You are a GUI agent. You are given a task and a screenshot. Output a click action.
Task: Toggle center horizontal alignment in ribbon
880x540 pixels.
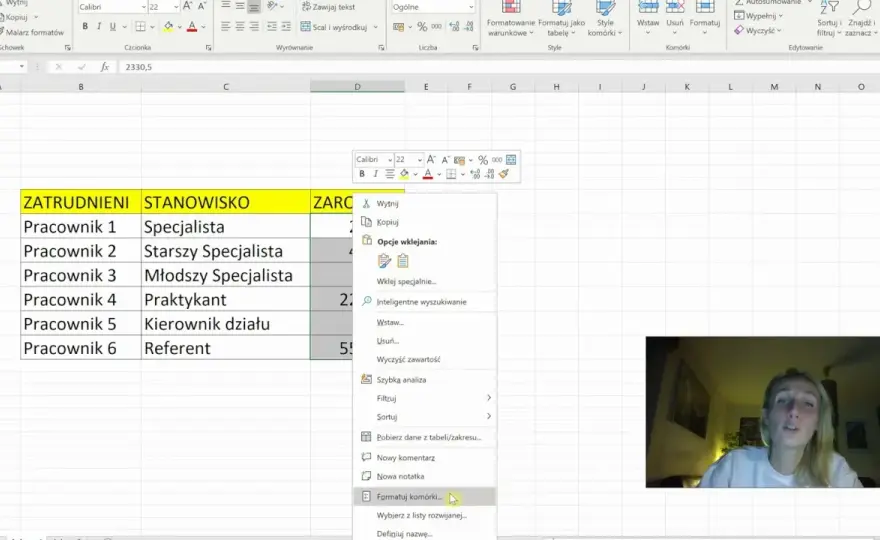click(240, 26)
